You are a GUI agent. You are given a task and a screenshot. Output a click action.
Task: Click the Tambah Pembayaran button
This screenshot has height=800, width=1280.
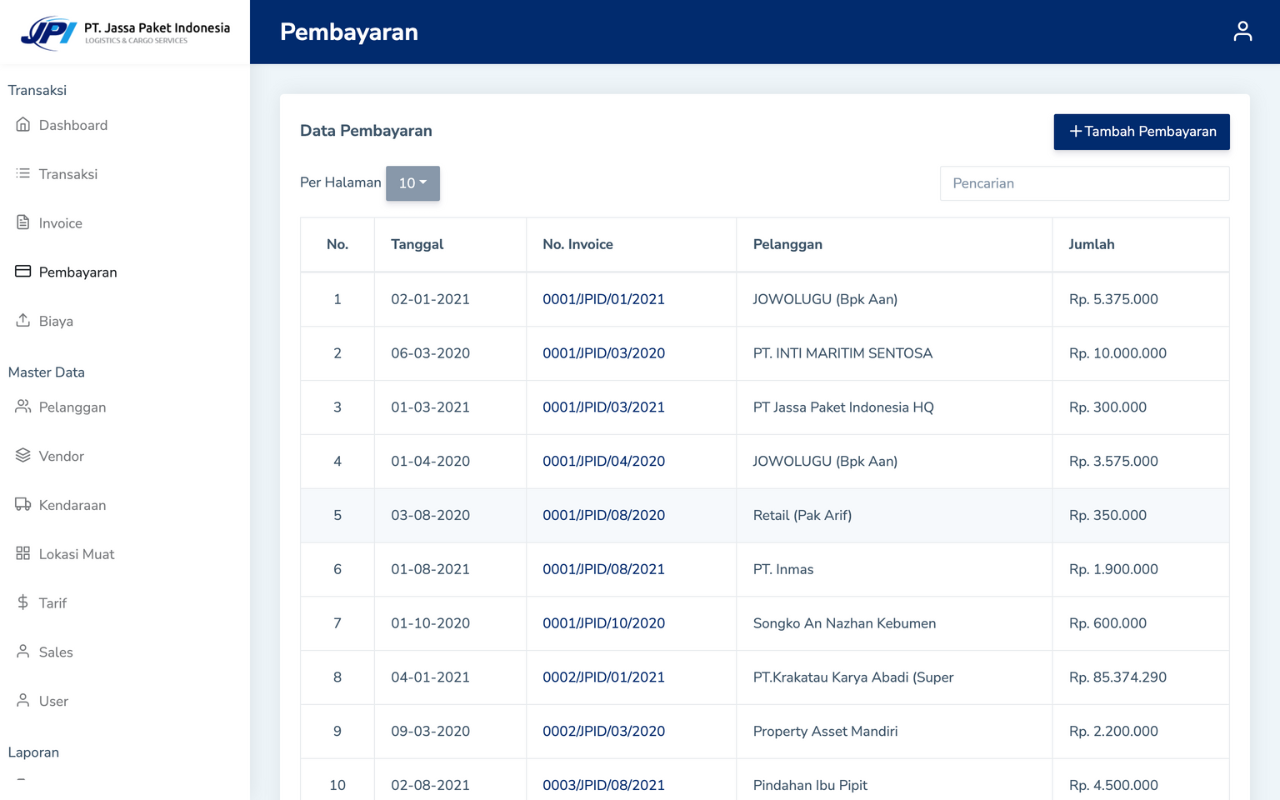pos(1141,131)
